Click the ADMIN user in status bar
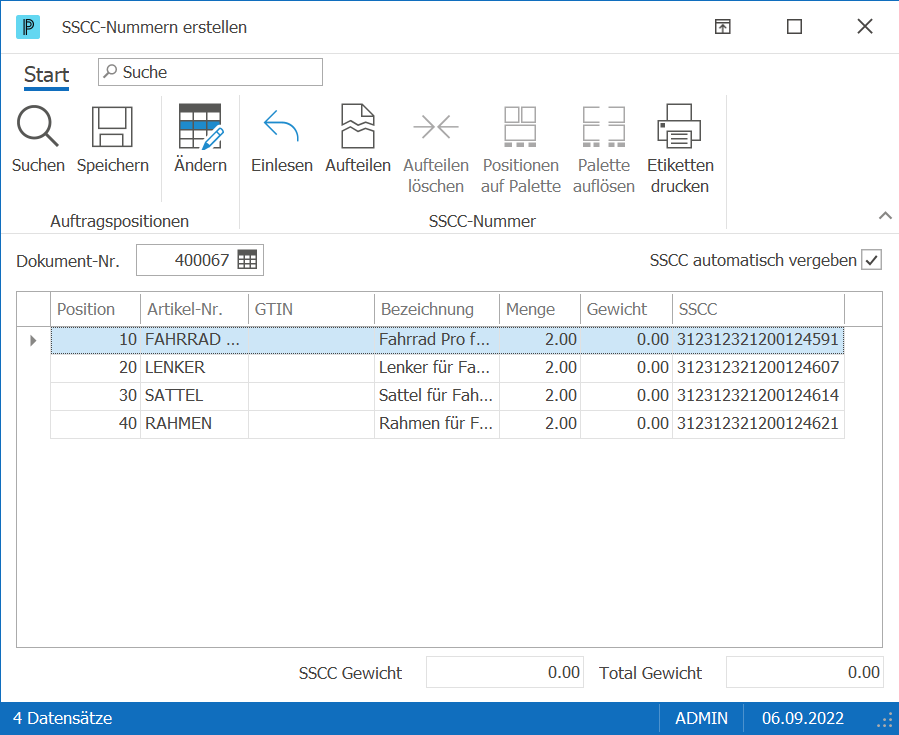 coord(701,718)
